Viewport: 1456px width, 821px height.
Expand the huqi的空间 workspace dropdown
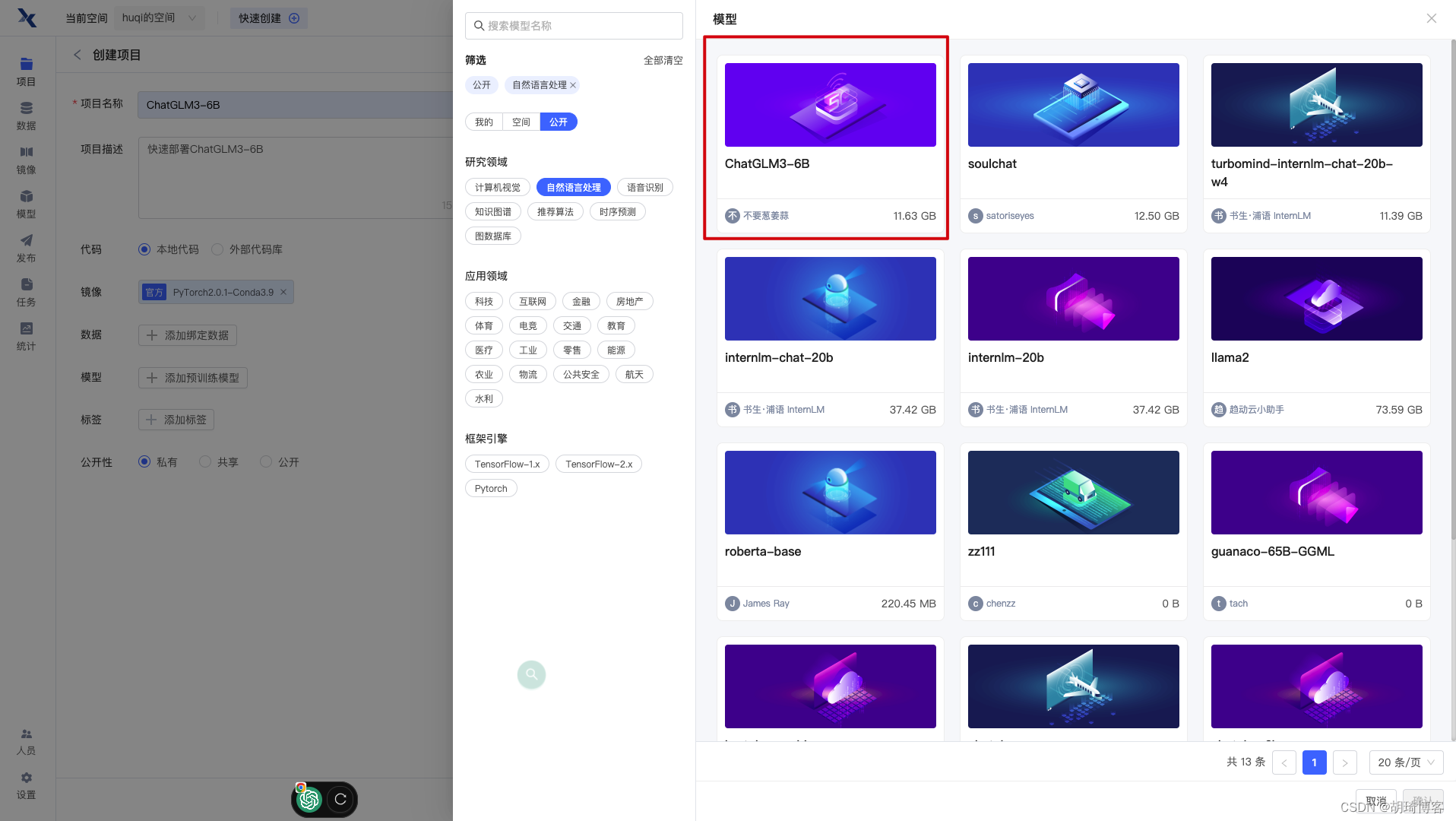160,18
